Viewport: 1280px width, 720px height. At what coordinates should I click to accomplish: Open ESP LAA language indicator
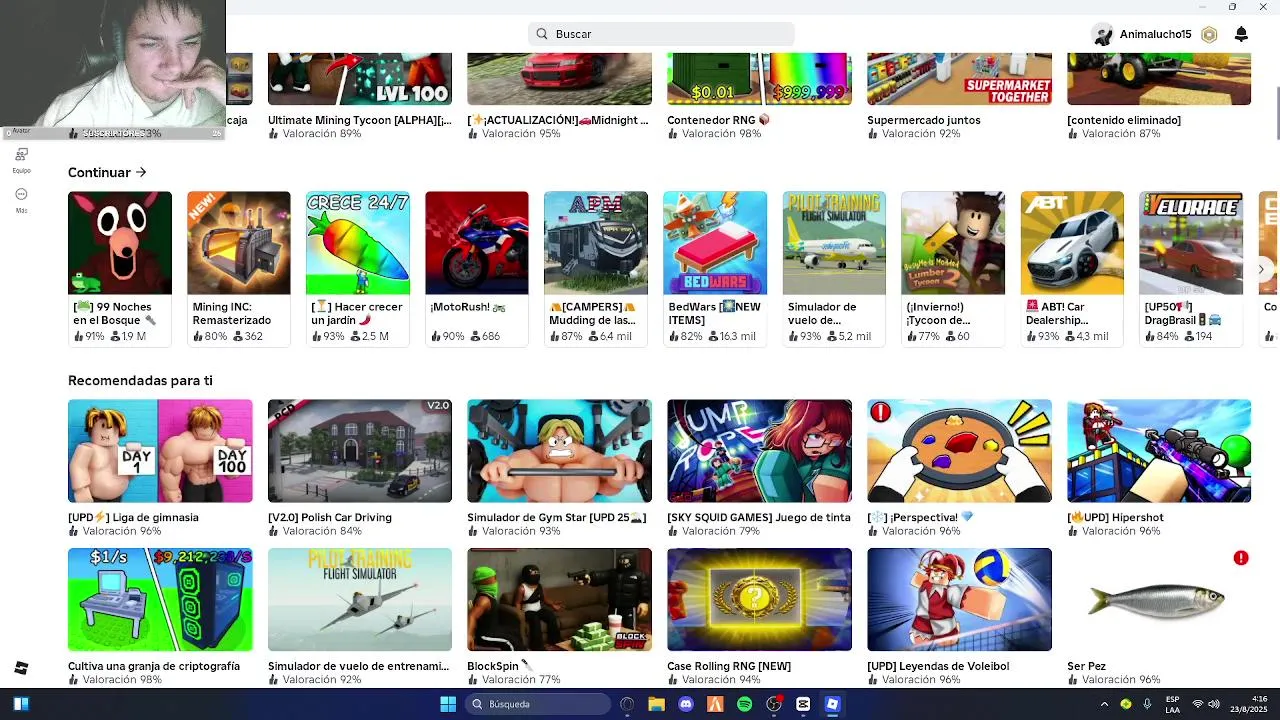tap(1172, 704)
